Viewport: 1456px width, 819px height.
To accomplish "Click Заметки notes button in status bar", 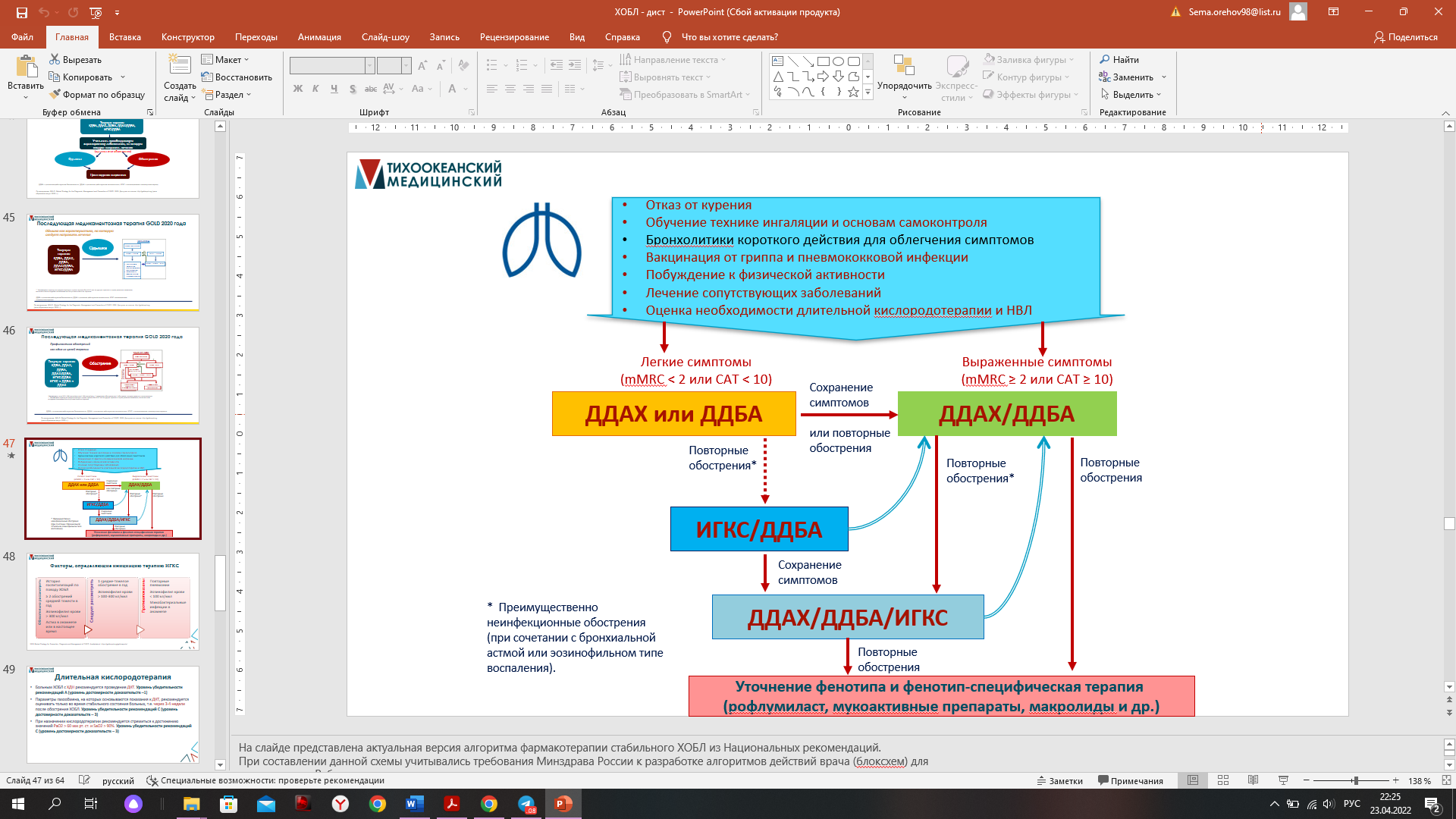I will 1060,780.
